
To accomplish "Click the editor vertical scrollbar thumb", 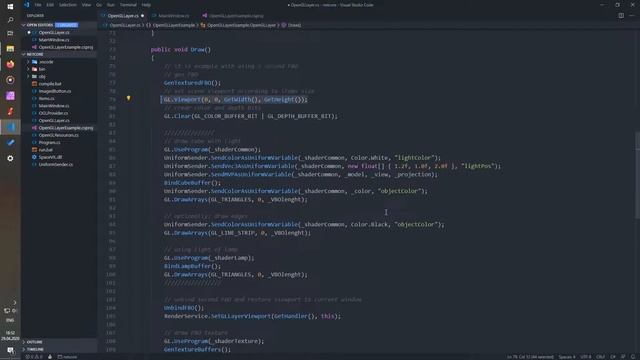I will coord(638,176).
